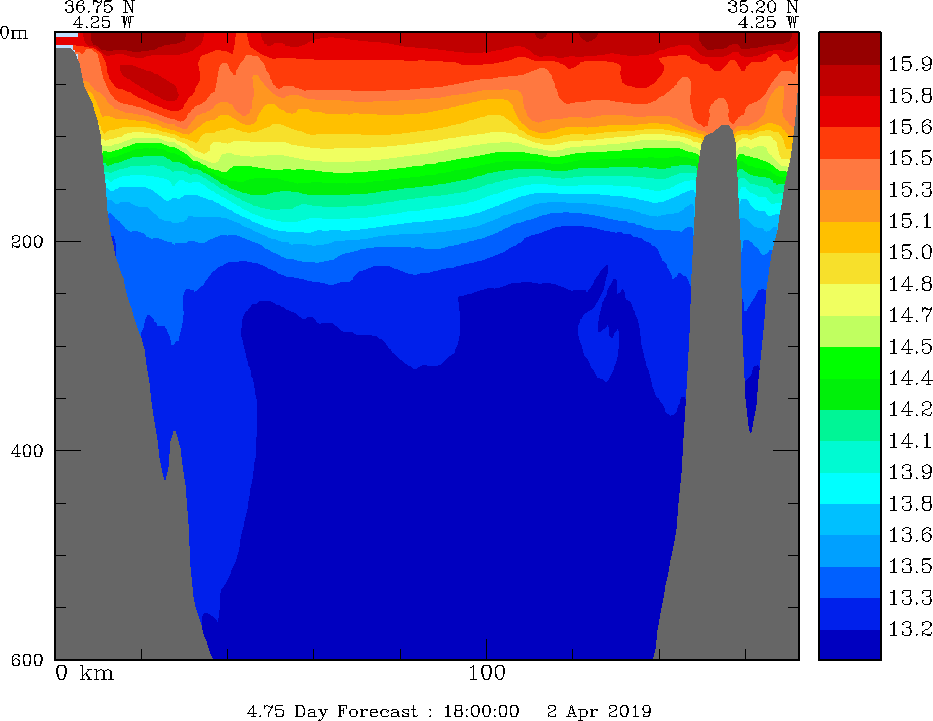Viewport: 933px width, 721px height.
Task: Click the 15.0 color bar value
Action: (x=910, y=252)
